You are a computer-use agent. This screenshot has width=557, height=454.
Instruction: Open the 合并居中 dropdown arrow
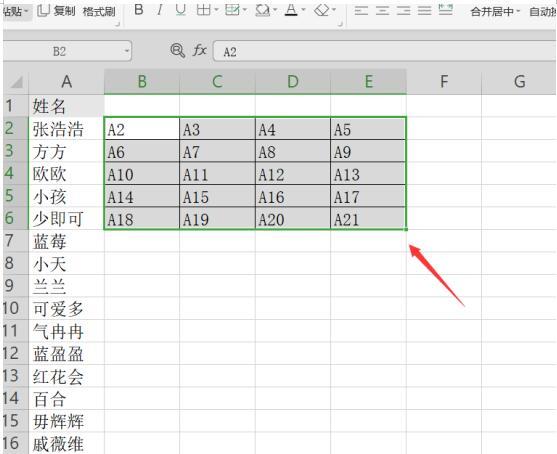[518, 11]
